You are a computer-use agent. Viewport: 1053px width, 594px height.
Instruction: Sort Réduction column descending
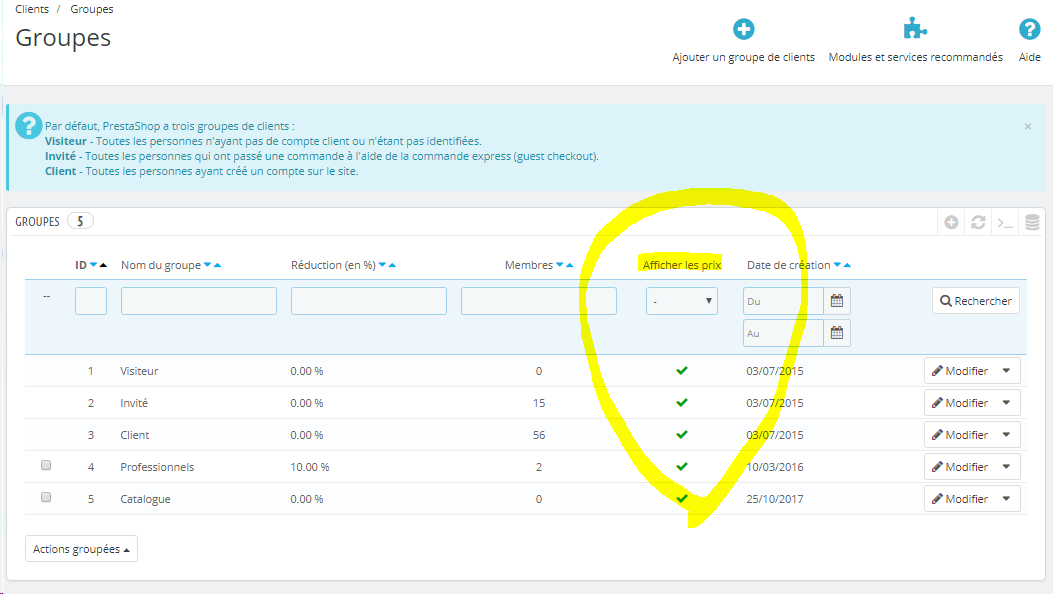382,265
